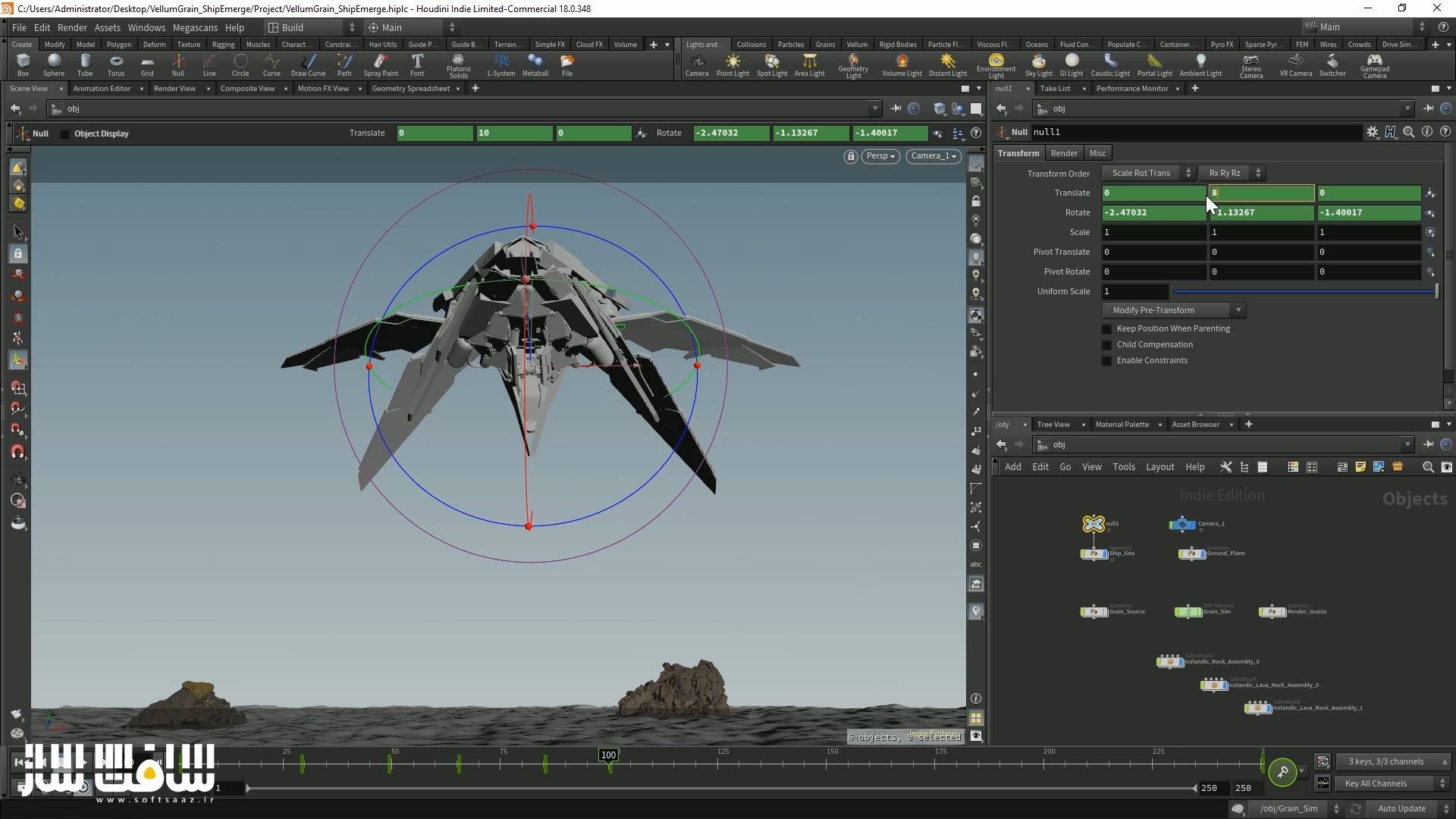Create a Torus from the shelf
1456x819 pixels.
tap(116, 65)
